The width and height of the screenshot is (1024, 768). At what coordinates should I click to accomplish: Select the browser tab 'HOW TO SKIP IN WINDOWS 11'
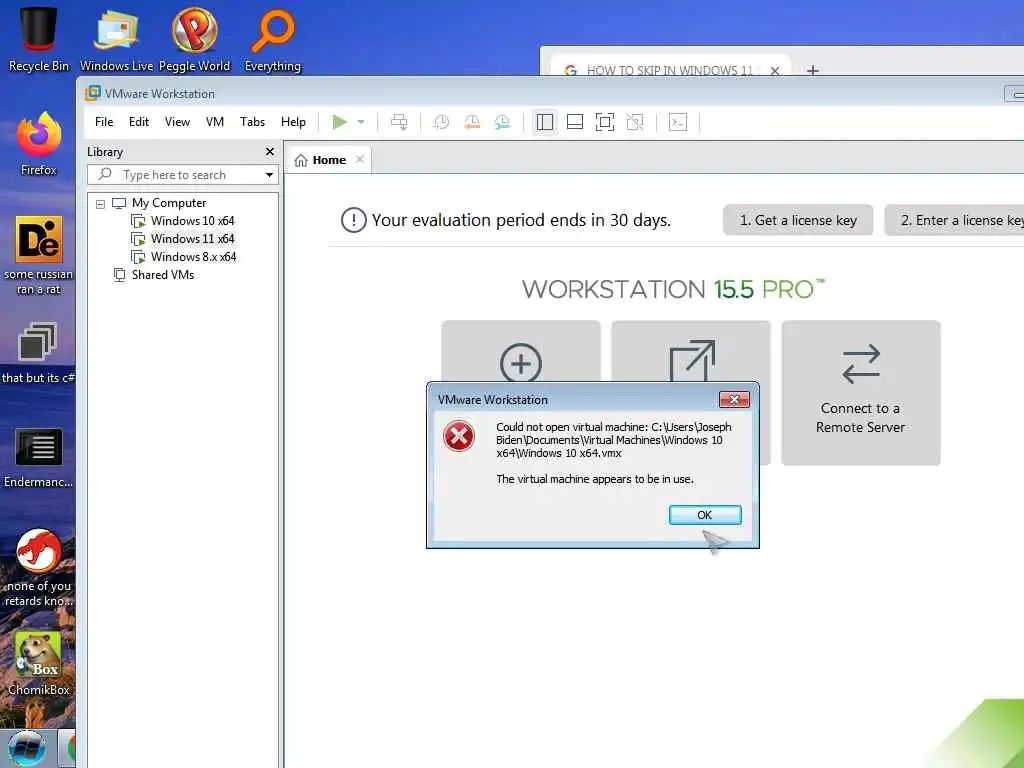[669, 70]
